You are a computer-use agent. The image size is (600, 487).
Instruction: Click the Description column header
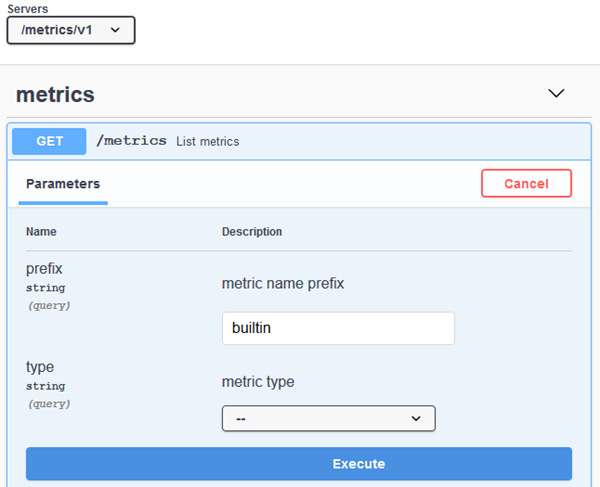coord(252,232)
